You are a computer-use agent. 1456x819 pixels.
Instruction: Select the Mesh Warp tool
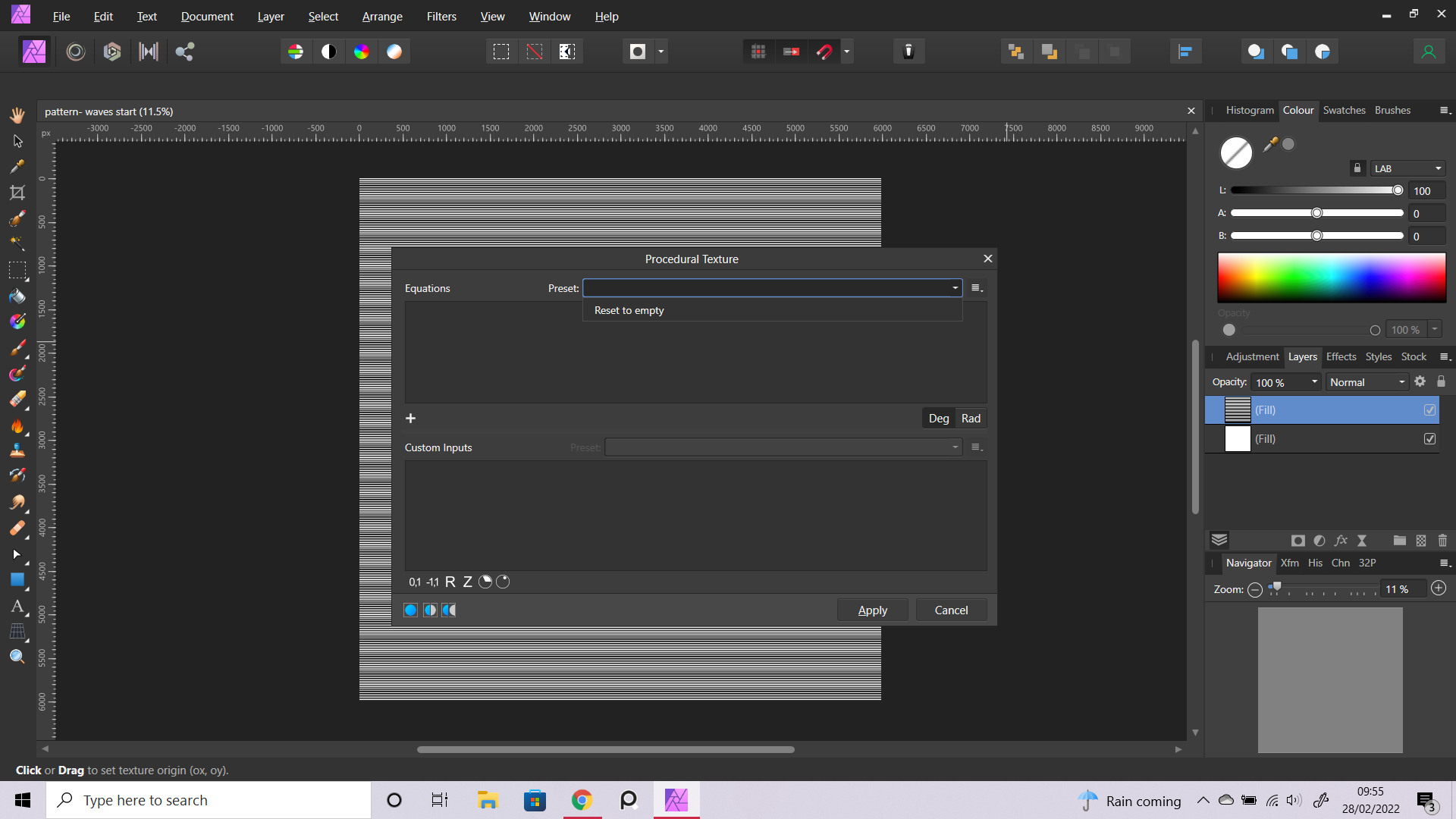[17, 632]
